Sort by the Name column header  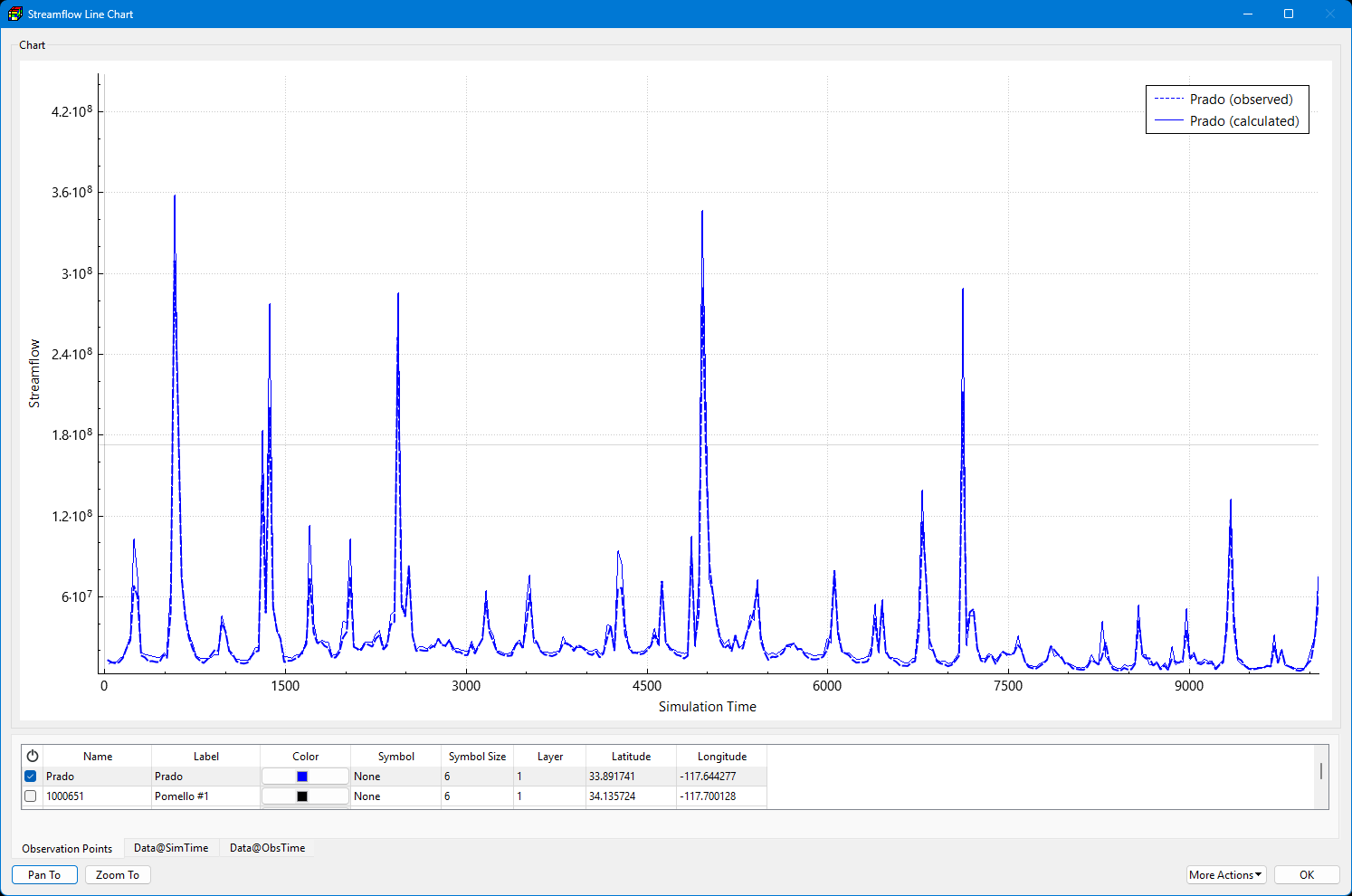pyautogui.click(x=98, y=757)
